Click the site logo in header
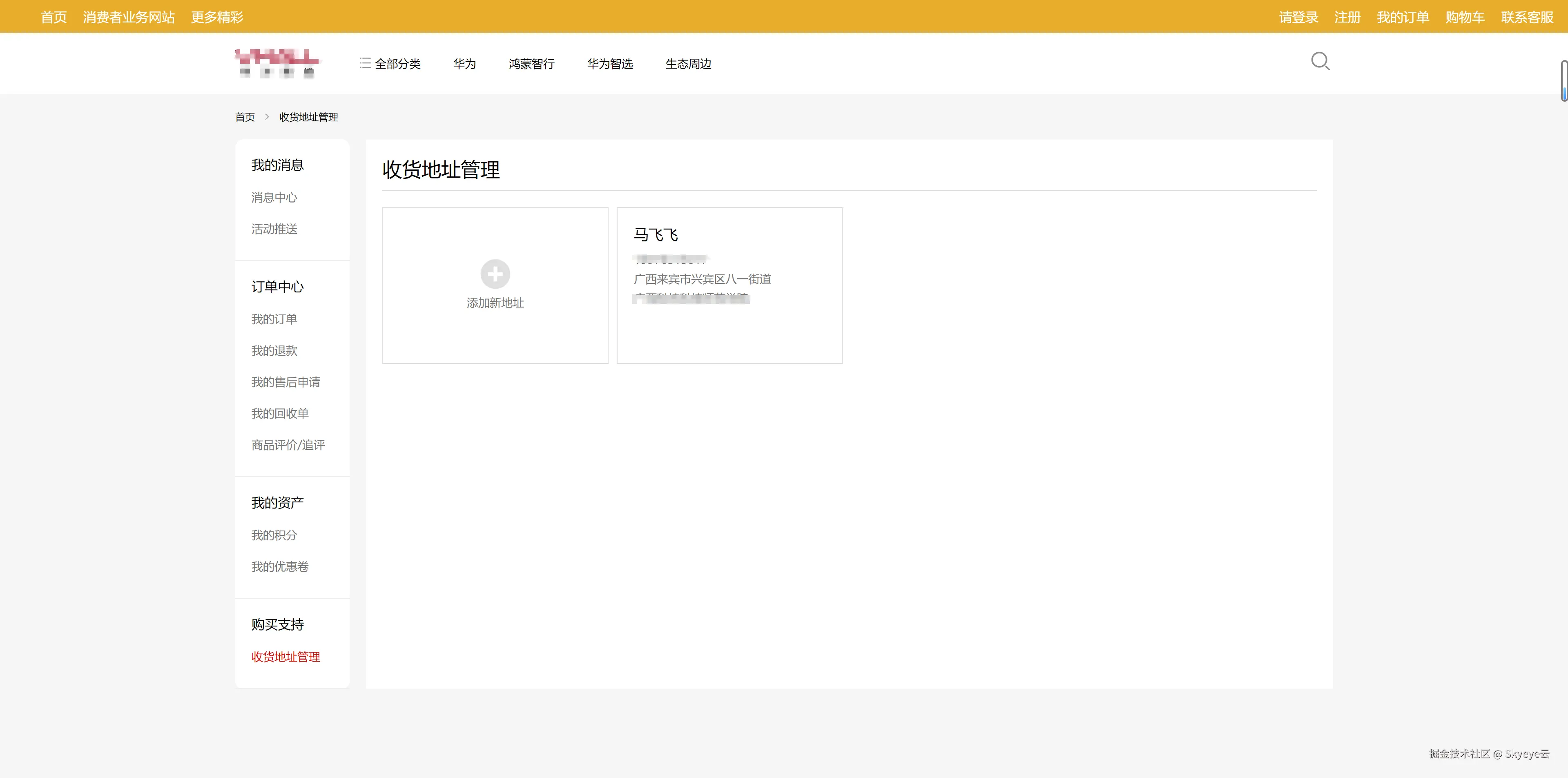 click(278, 63)
